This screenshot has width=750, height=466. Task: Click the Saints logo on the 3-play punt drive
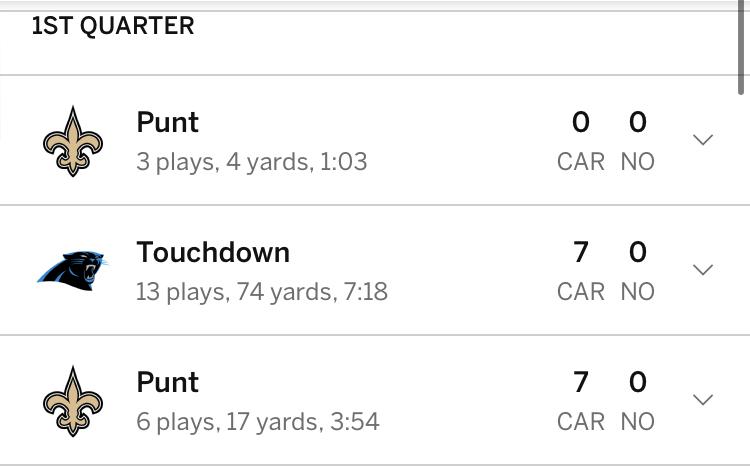tap(73, 141)
